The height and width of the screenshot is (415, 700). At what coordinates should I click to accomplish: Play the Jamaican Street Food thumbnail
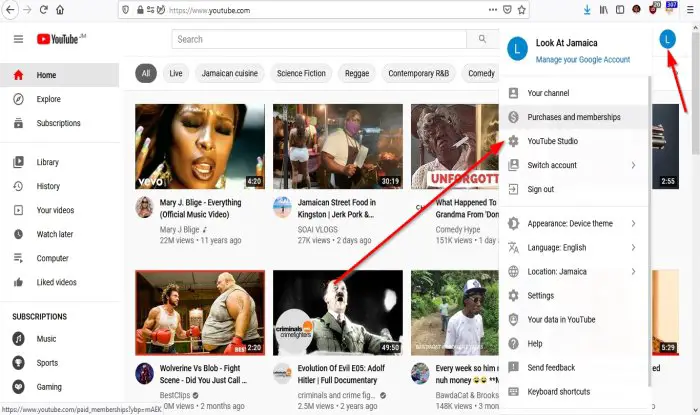(338, 146)
